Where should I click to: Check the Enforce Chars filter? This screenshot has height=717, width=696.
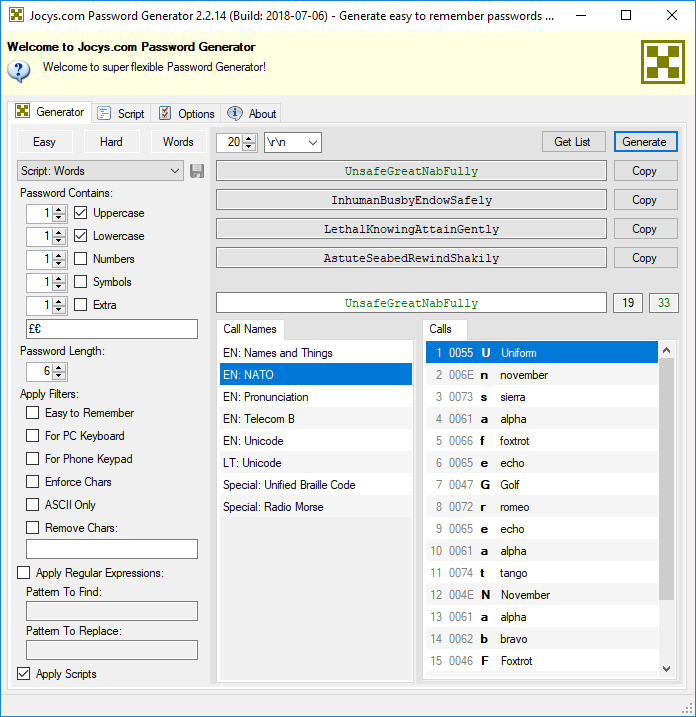(32, 482)
